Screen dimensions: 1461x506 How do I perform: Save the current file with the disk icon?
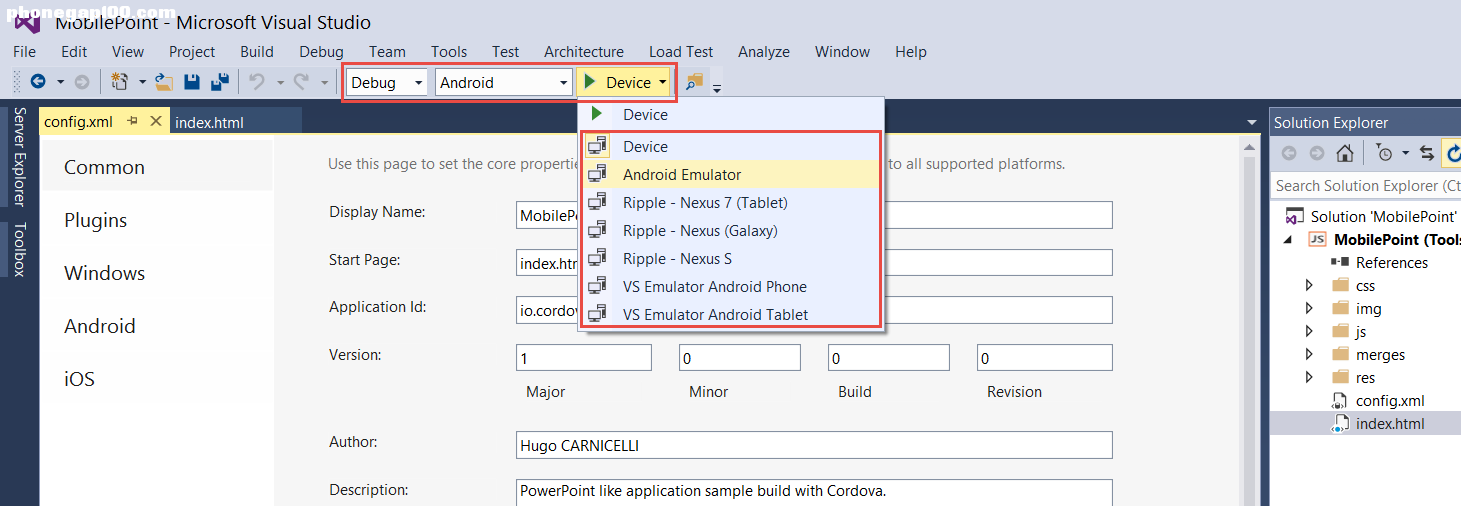(x=193, y=82)
